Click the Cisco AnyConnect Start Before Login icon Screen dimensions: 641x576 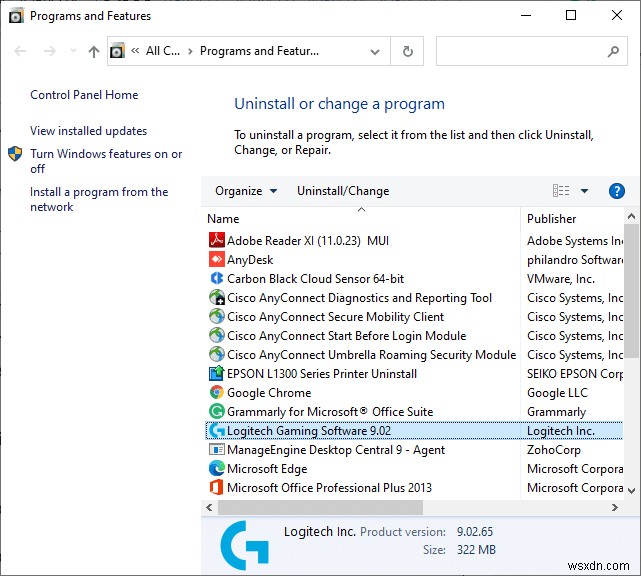coord(216,336)
